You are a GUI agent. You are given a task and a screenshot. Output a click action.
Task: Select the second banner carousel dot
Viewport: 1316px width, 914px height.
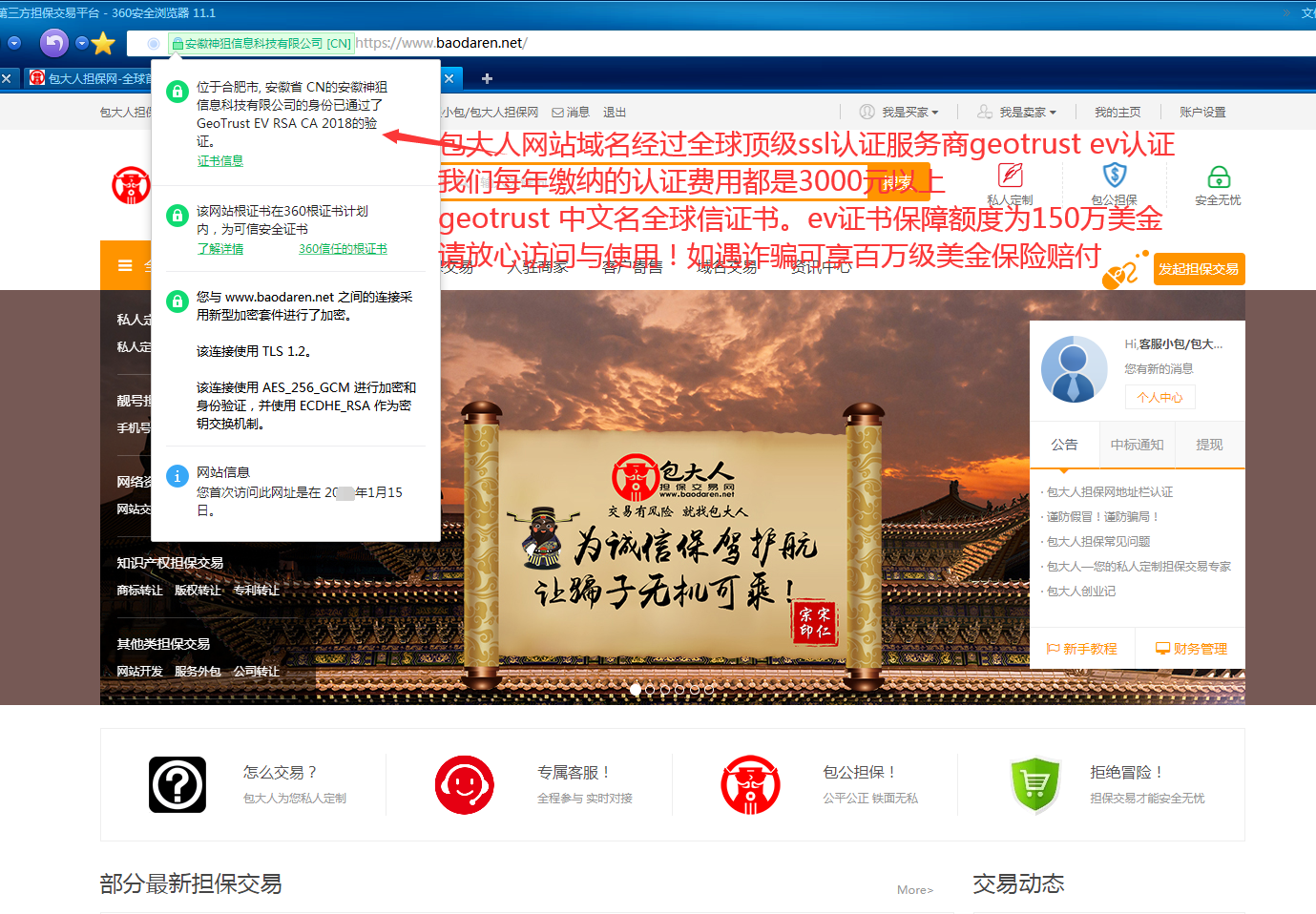pyautogui.click(x=650, y=689)
